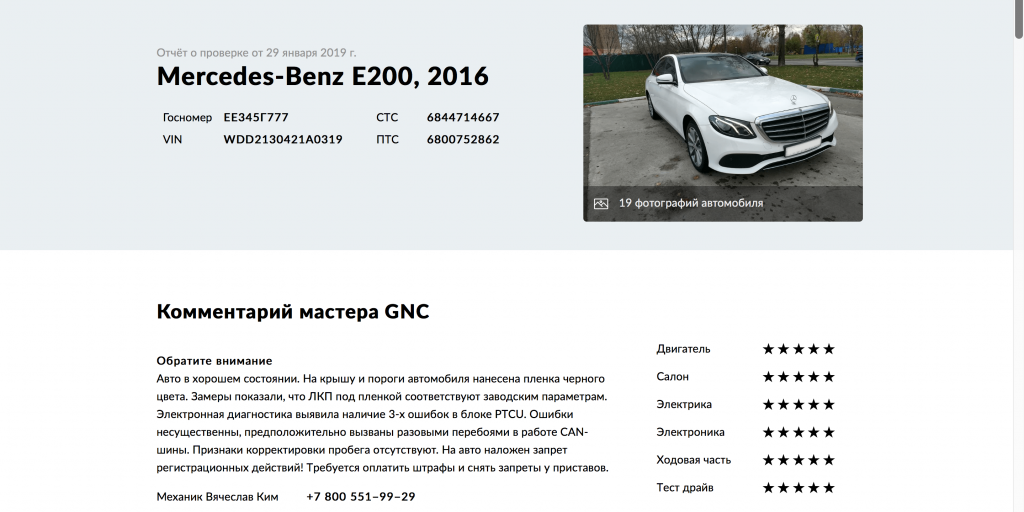Open the 19 фотографий автомобиля gallery

click(690, 203)
